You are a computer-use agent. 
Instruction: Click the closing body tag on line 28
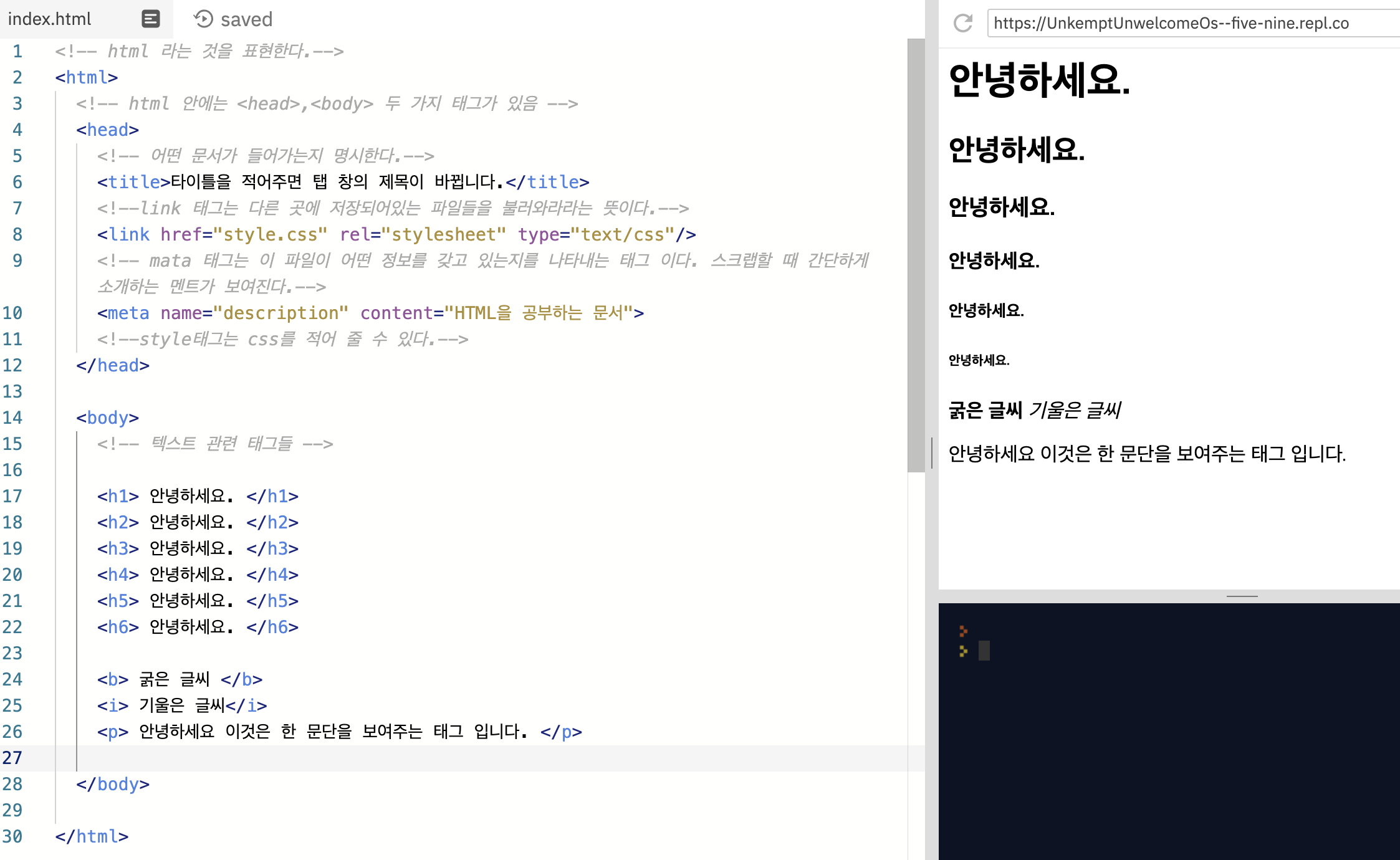pyautogui.click(x=113, y=784)
